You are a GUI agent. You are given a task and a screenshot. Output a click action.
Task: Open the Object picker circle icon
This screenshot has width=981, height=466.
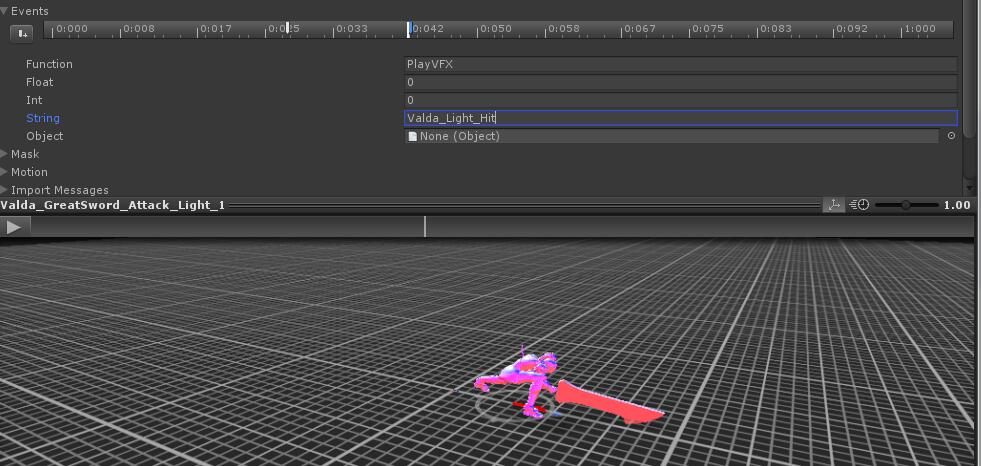[951, 136]
